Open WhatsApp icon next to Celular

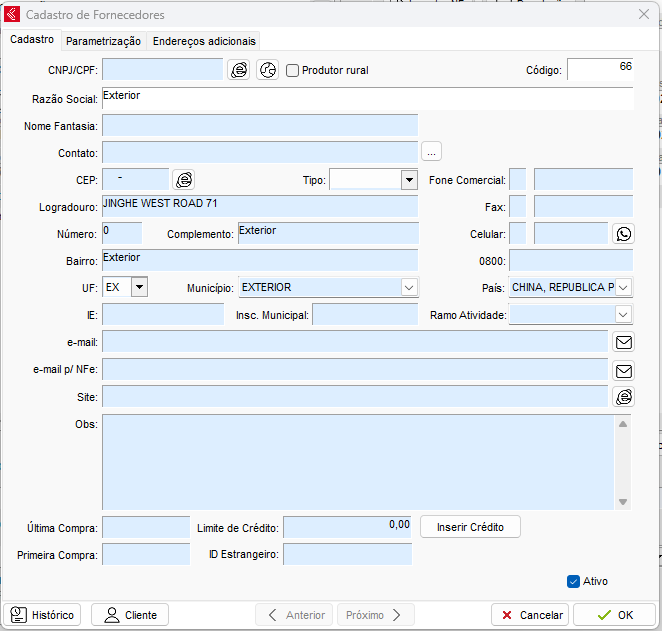pos(624,234)
